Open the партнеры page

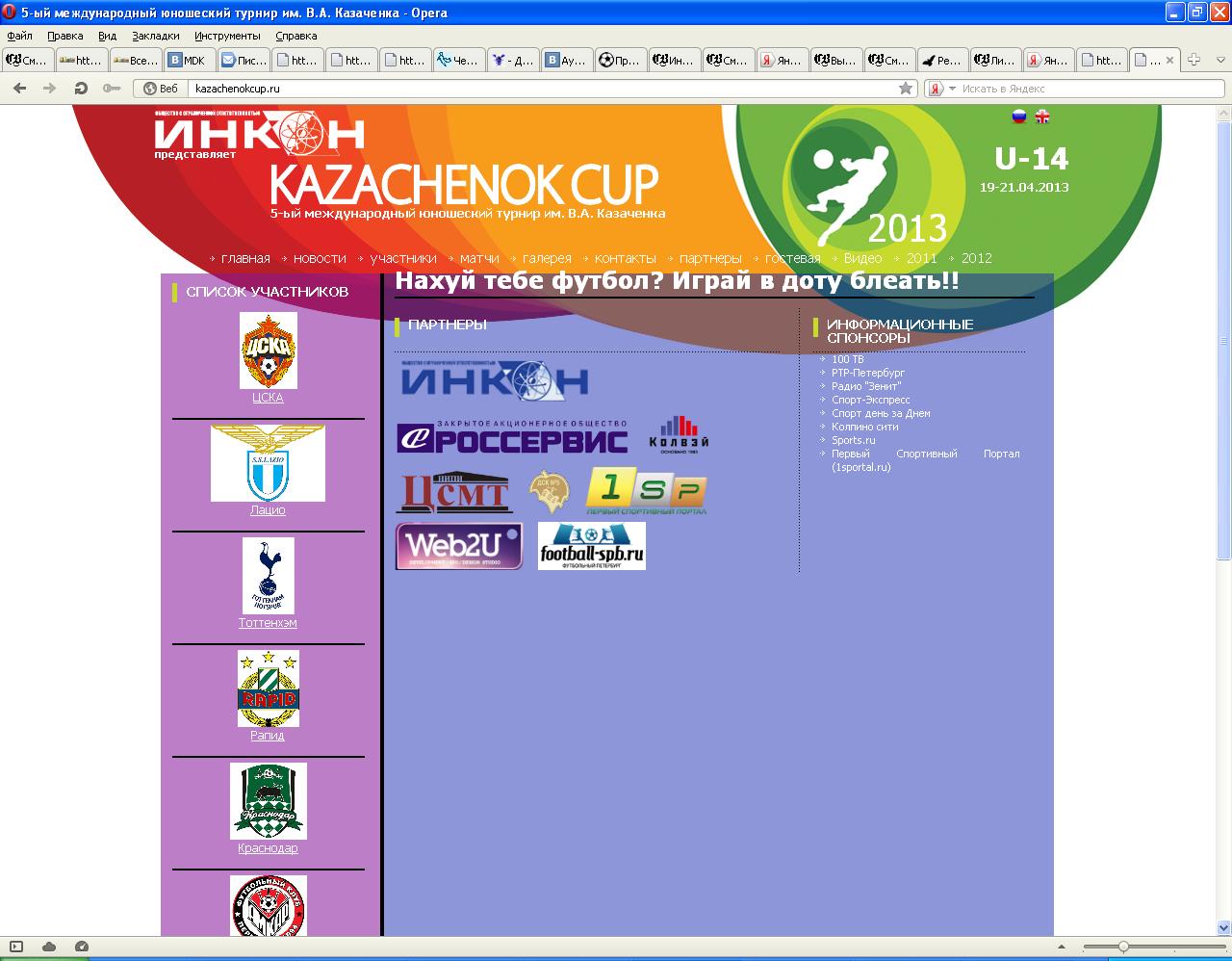710,258
